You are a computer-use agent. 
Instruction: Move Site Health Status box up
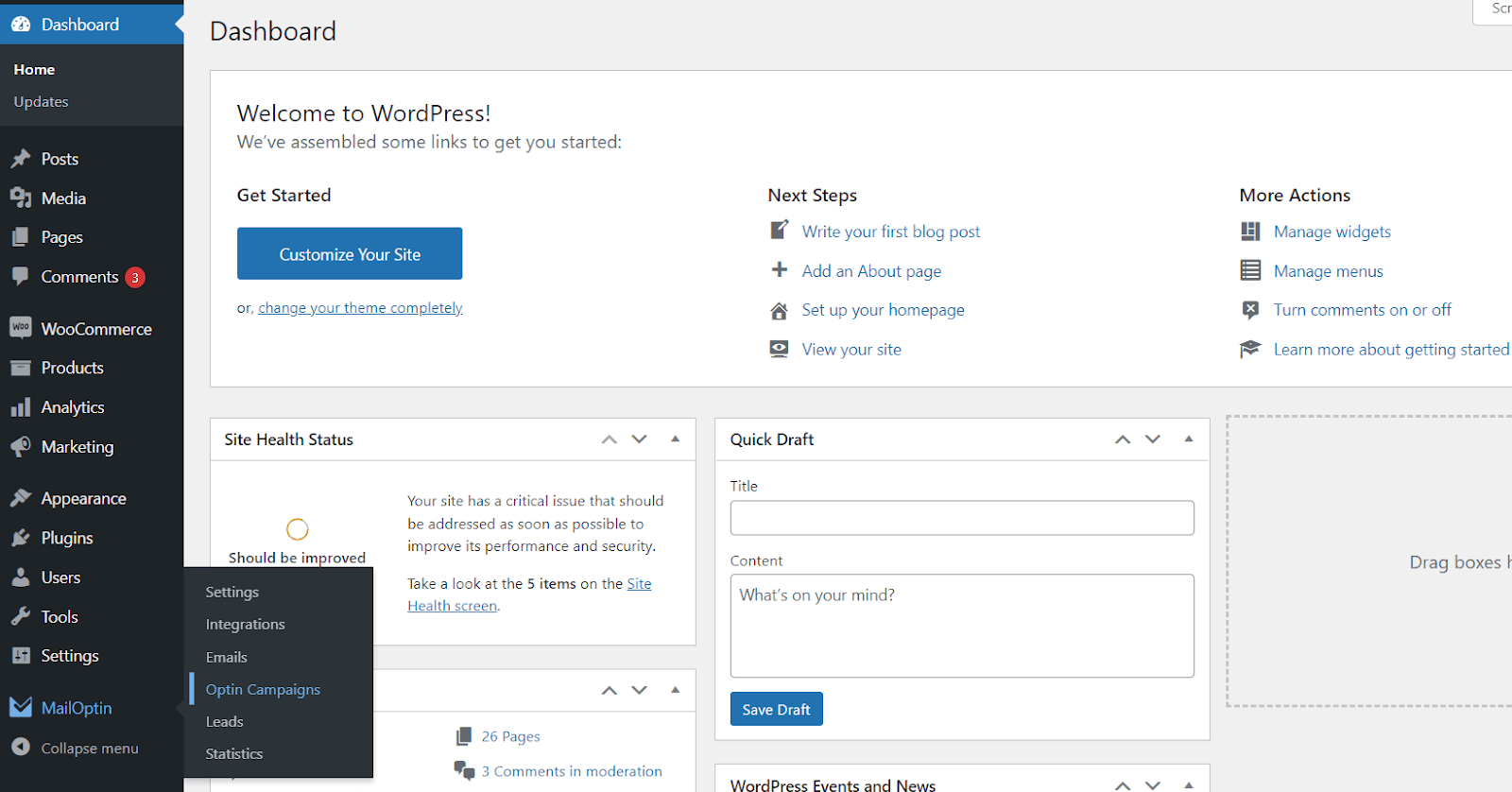(610, 439)
